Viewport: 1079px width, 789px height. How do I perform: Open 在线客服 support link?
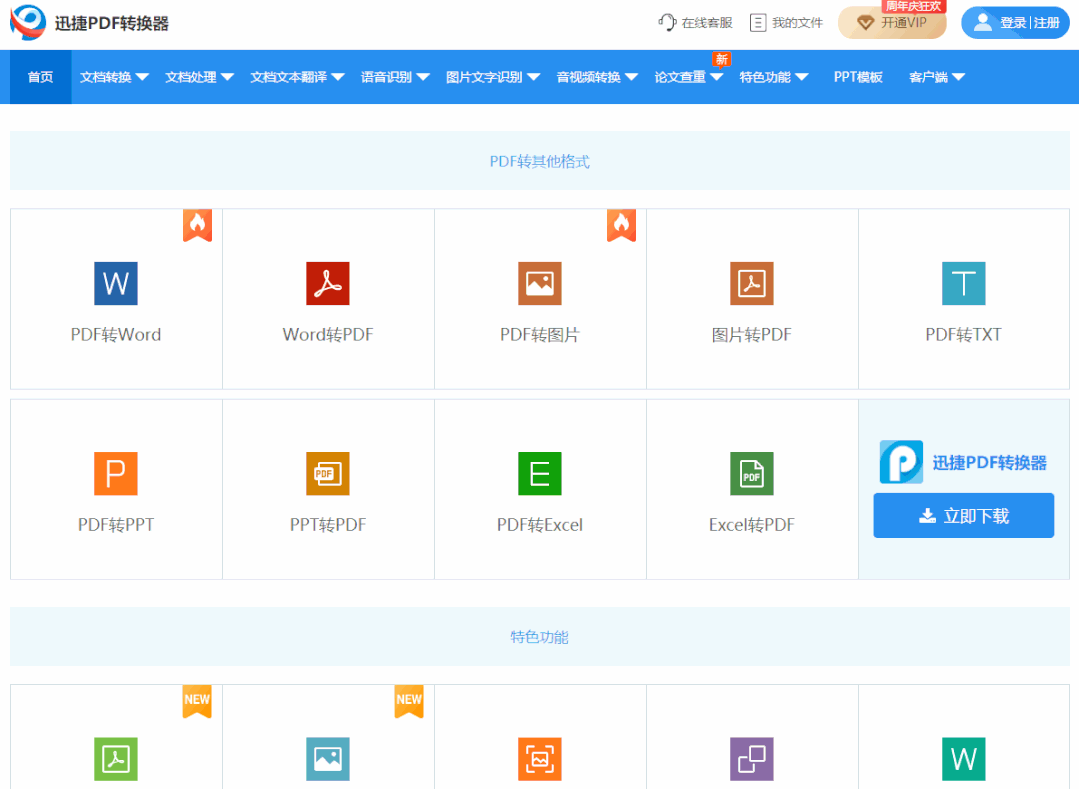707,23
